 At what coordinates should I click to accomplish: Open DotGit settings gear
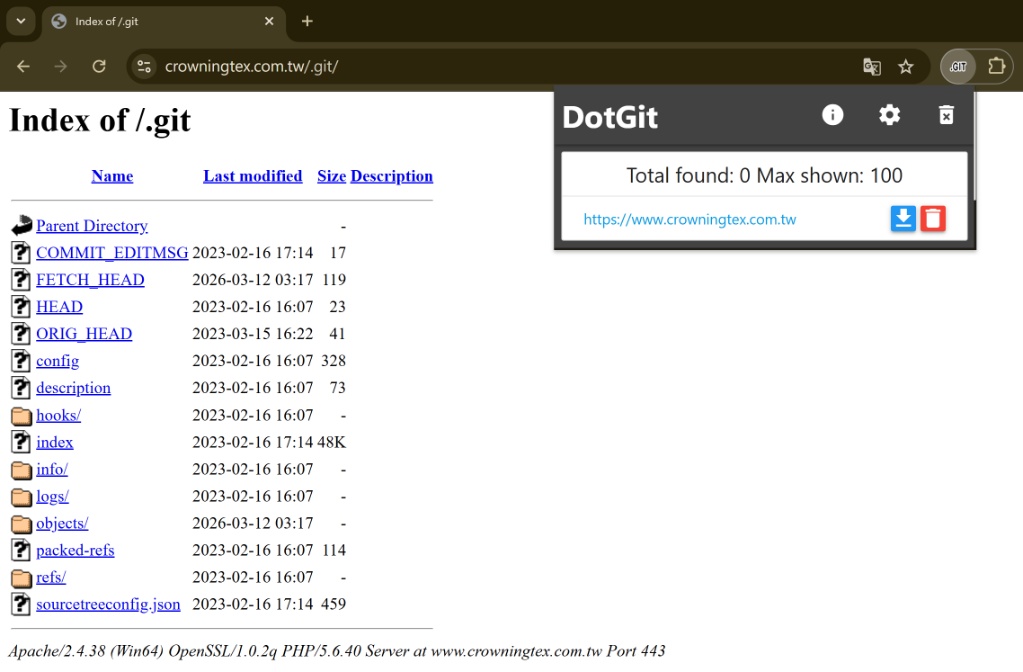tap(889, 115)
